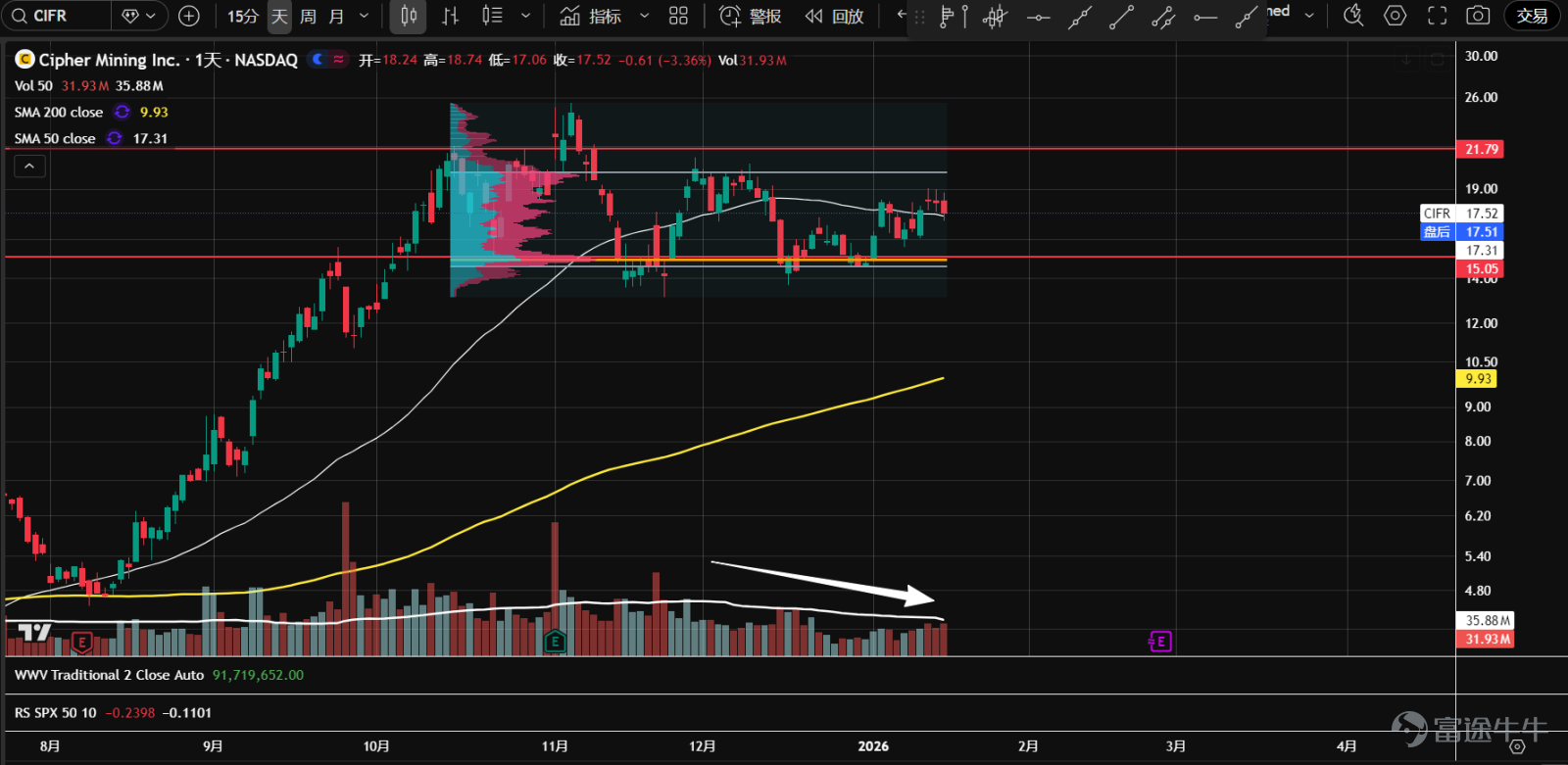
Task: Select the candlestick chart type
Action: pos(409,16)
